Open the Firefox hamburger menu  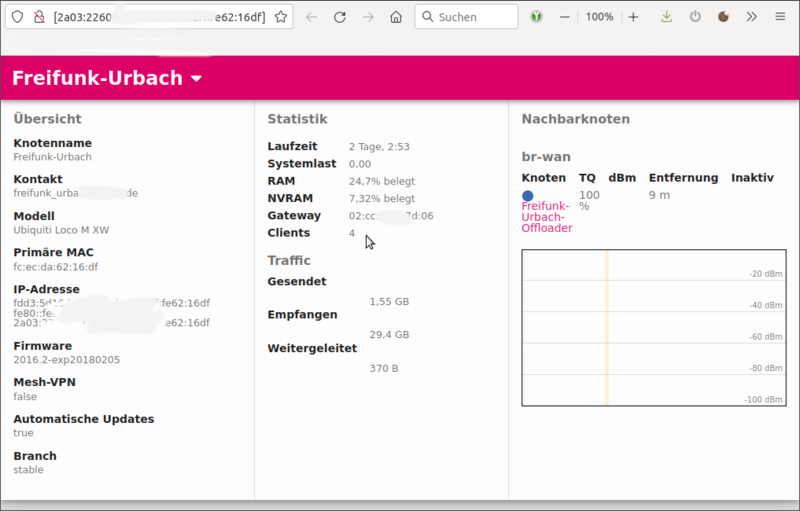780,17
